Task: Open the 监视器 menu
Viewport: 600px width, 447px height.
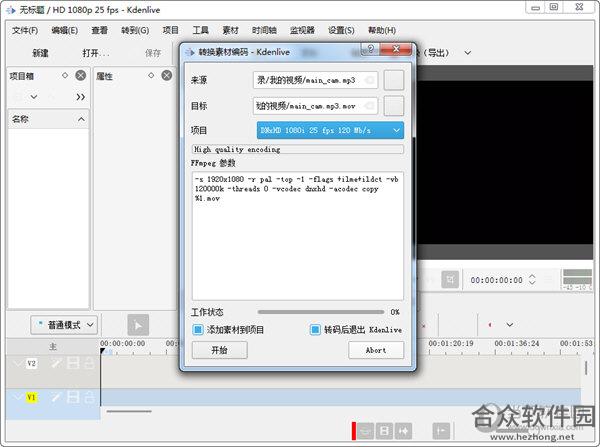Action: pos(302,30)
